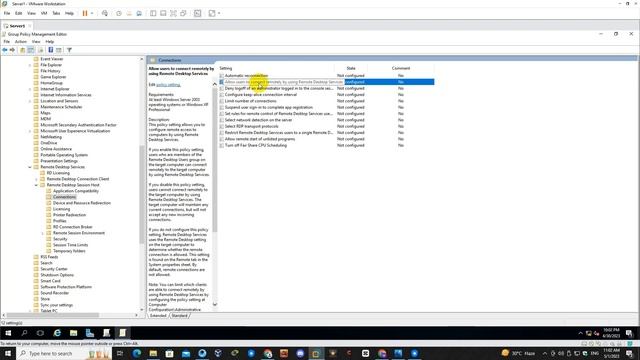Switch to Standard tab at bottom

pyautogui.click(x=180, y=316)
